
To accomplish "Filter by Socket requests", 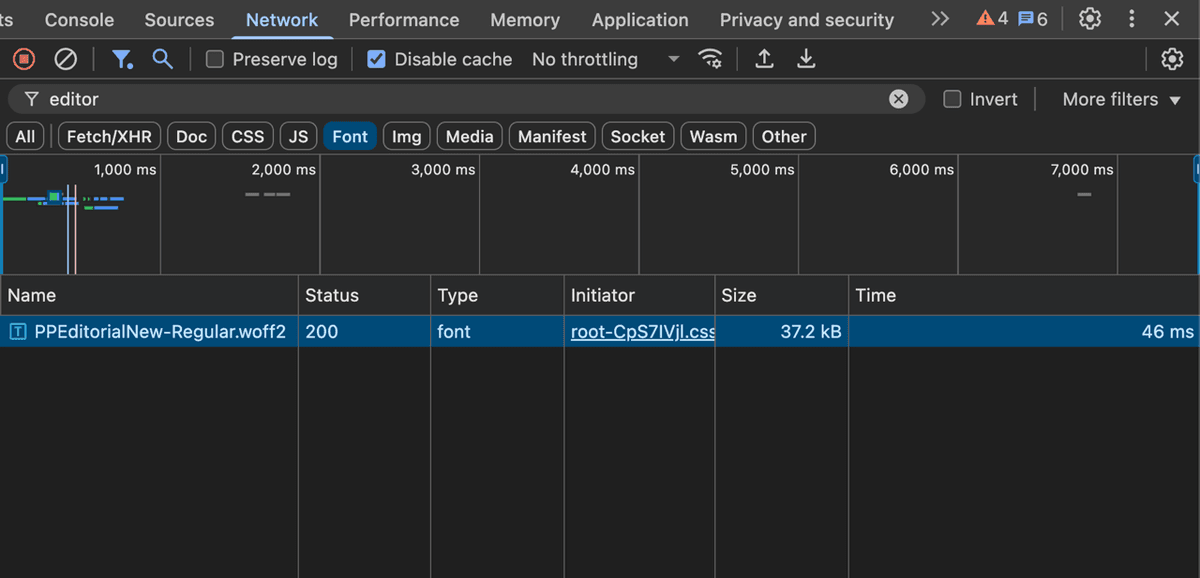I will pos(637,137).
